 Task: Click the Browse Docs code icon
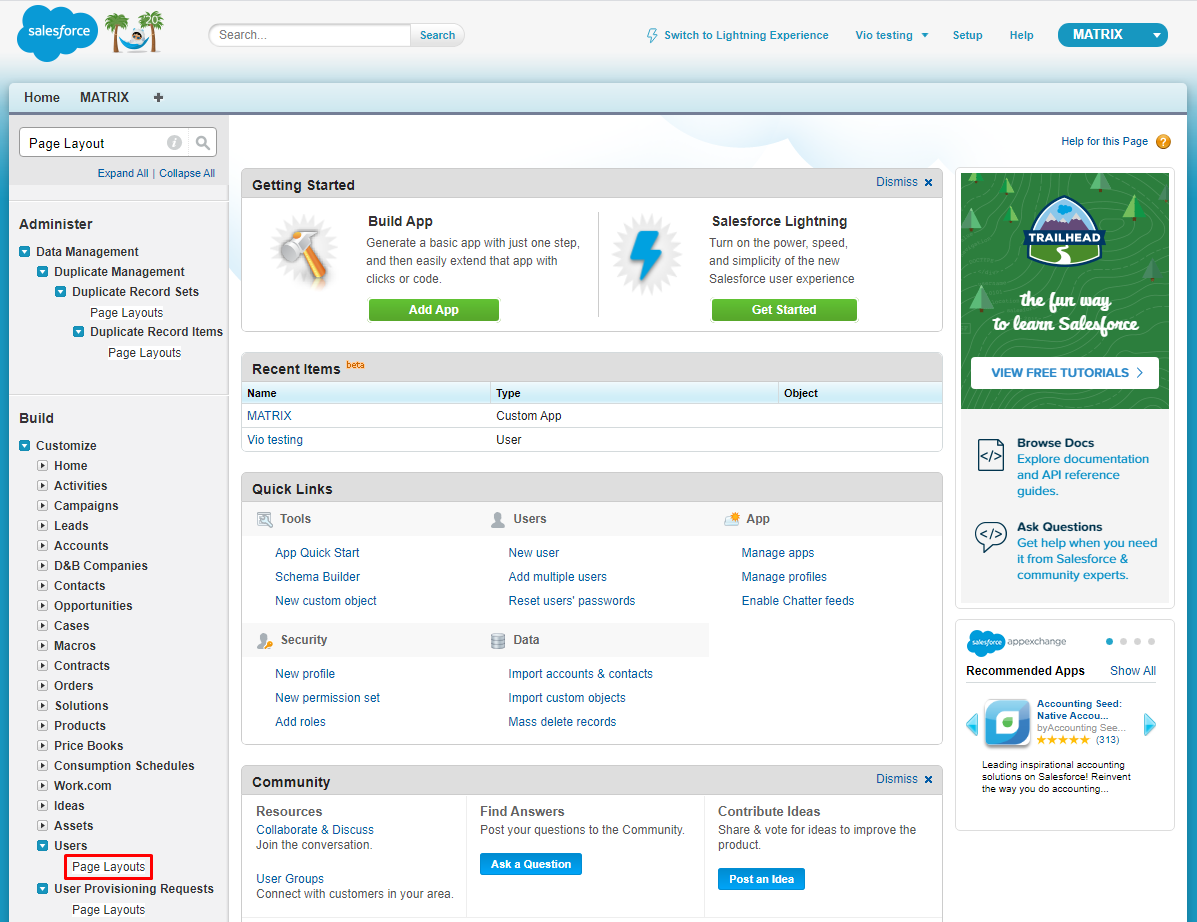pyautogui.click(x=991, y=455)
